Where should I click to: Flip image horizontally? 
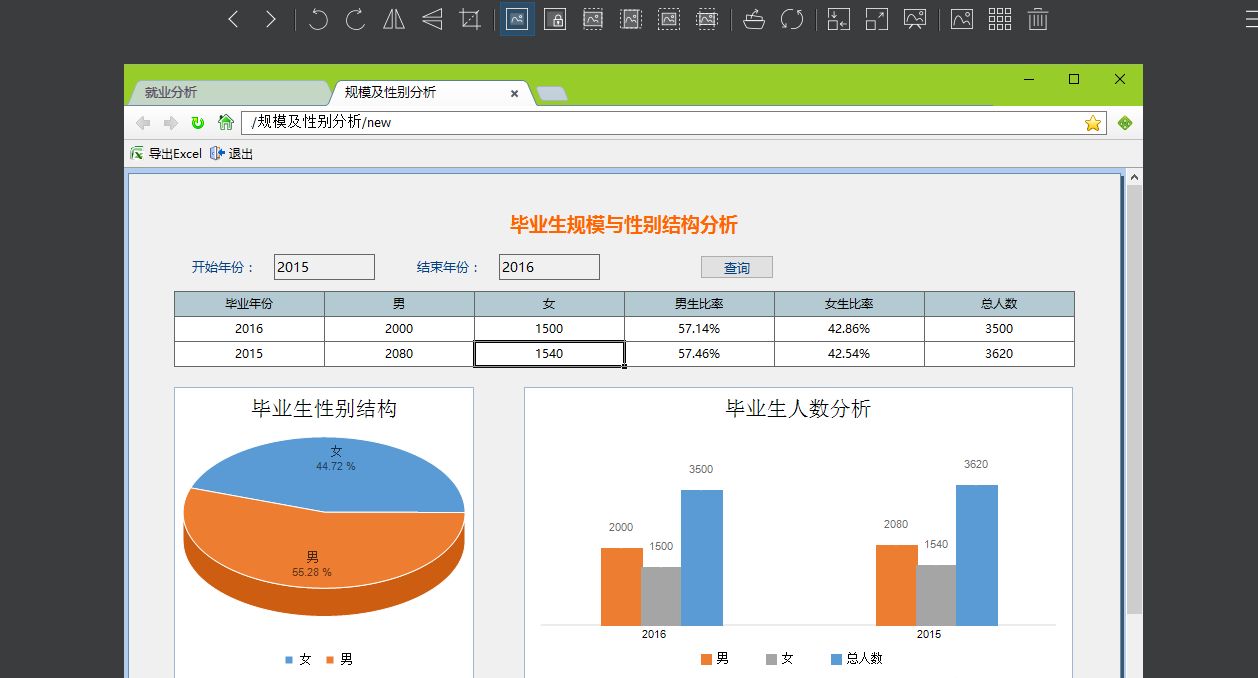[394, 19]
